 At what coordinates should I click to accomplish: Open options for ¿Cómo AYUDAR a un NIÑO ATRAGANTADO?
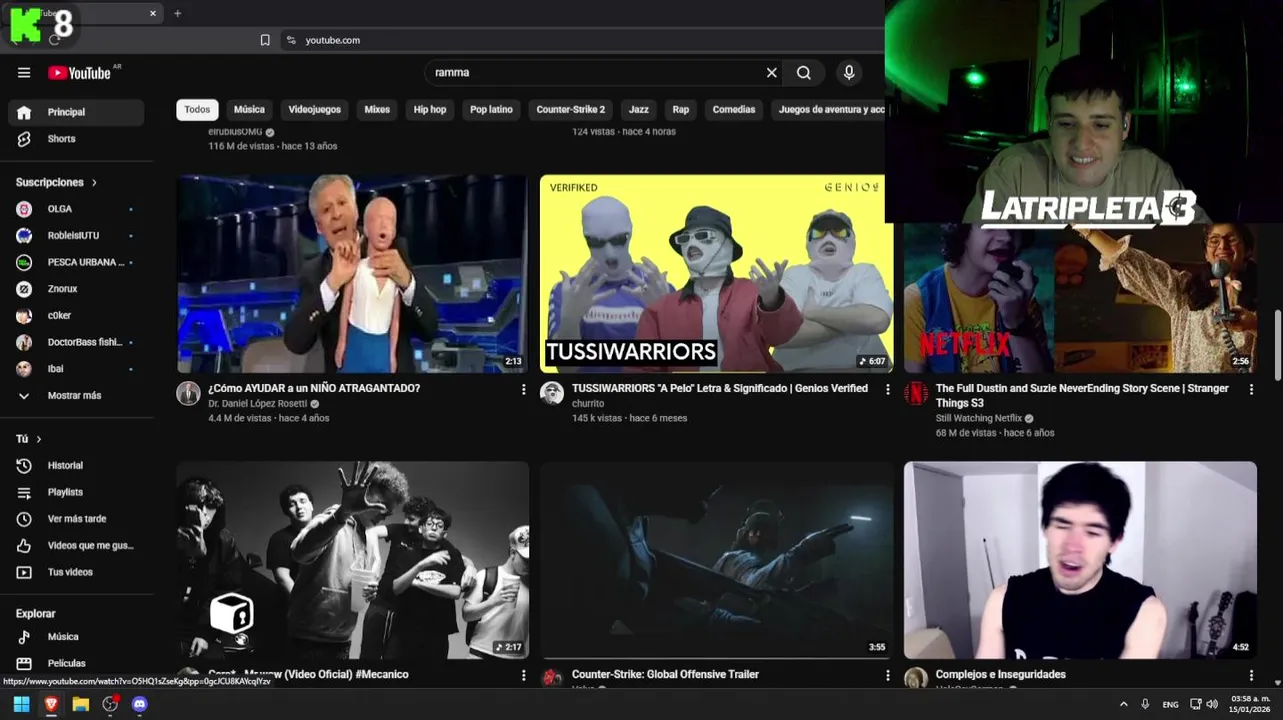[523, 389]
